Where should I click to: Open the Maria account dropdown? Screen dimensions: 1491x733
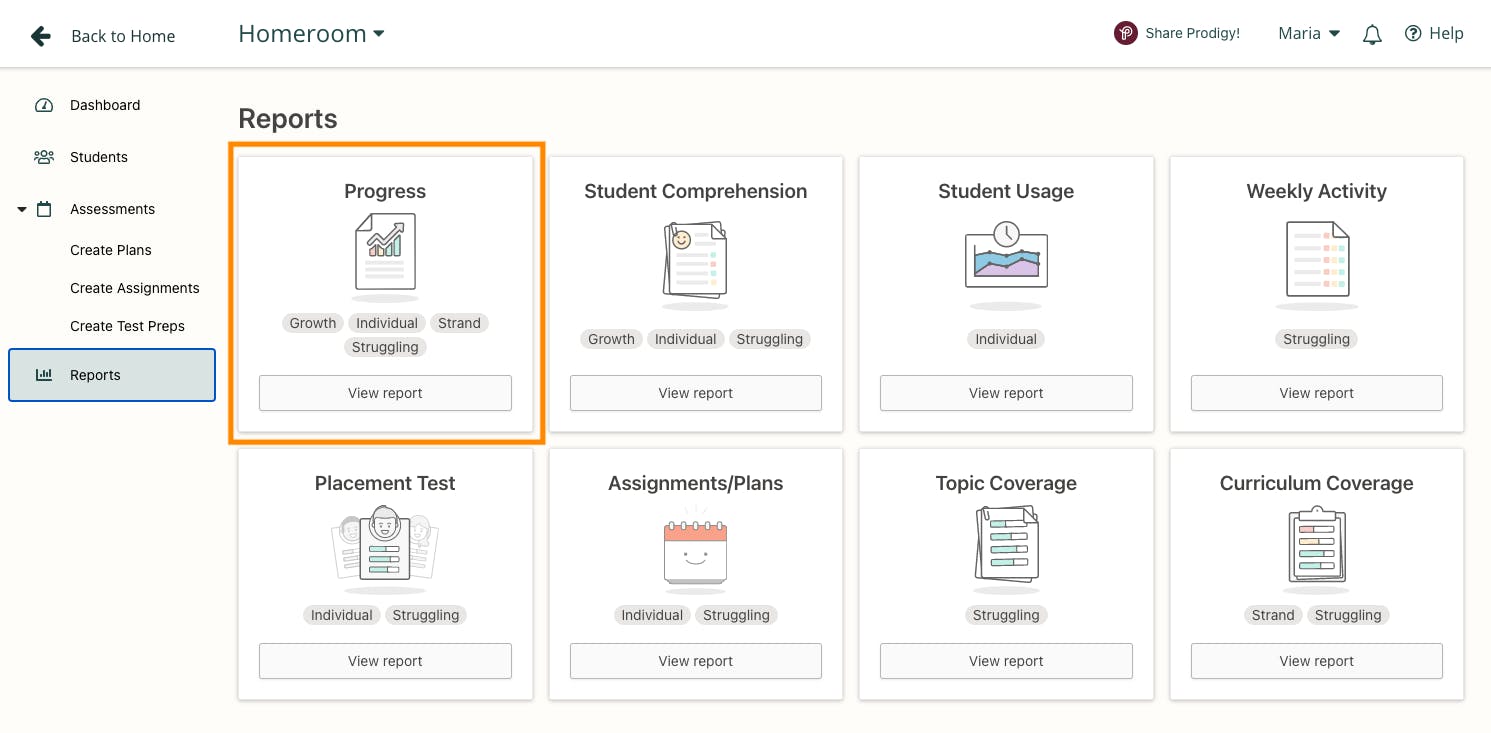[x=1309, y=34]
